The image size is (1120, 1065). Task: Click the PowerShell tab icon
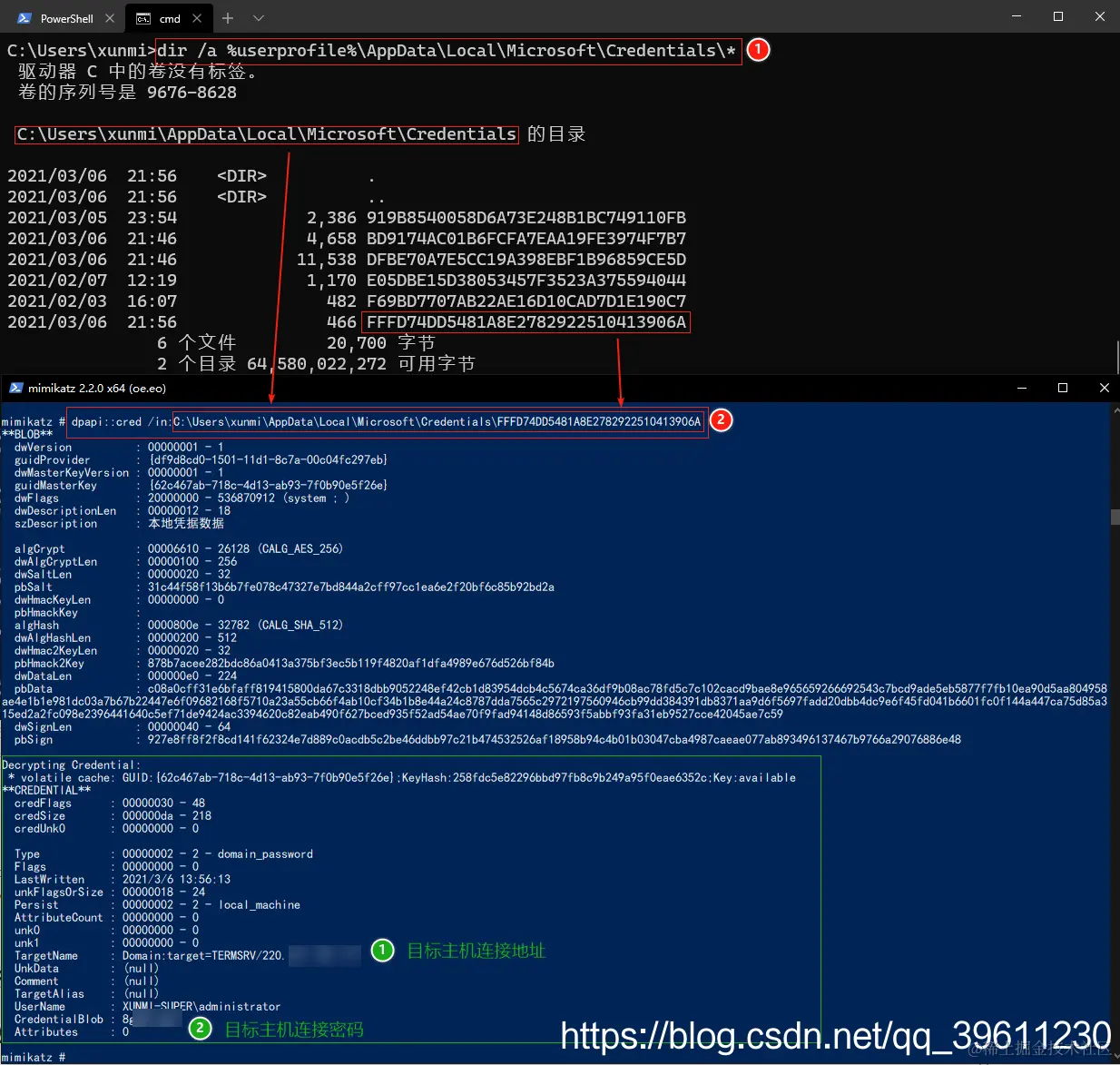(x=25, y=18)
